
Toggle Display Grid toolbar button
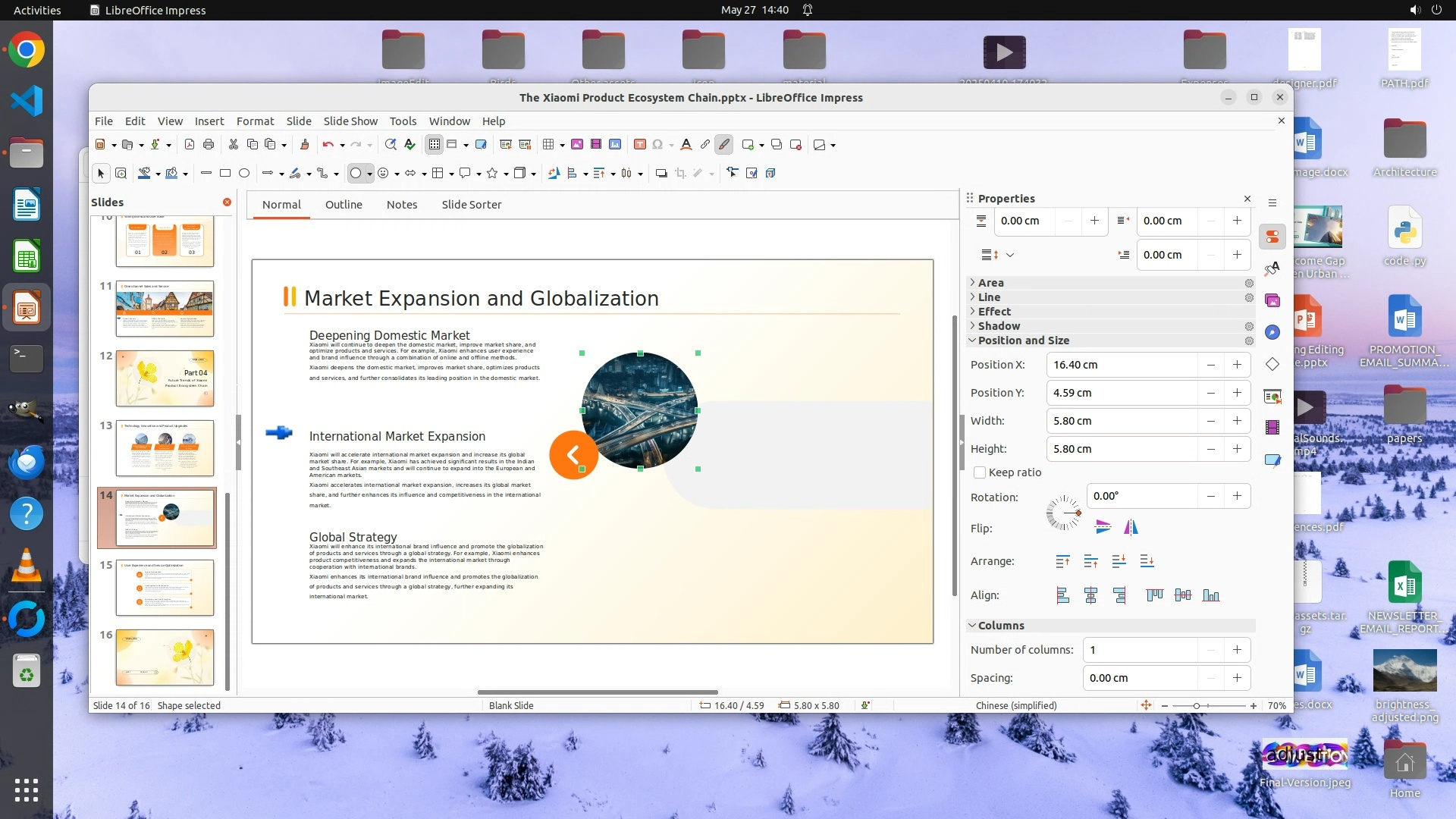pyautogui.click(x=434, y=144)
